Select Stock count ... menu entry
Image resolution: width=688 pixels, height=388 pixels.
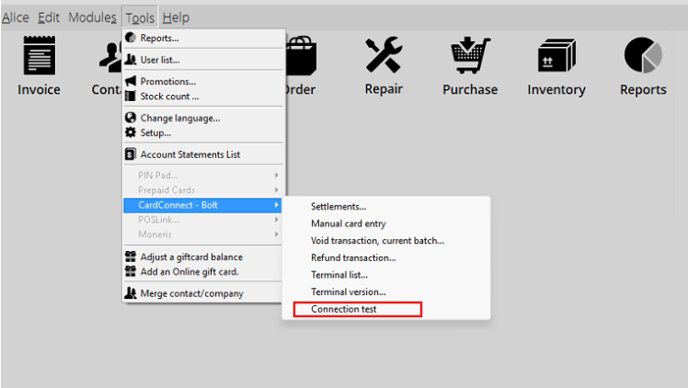(x=169, y=96)
